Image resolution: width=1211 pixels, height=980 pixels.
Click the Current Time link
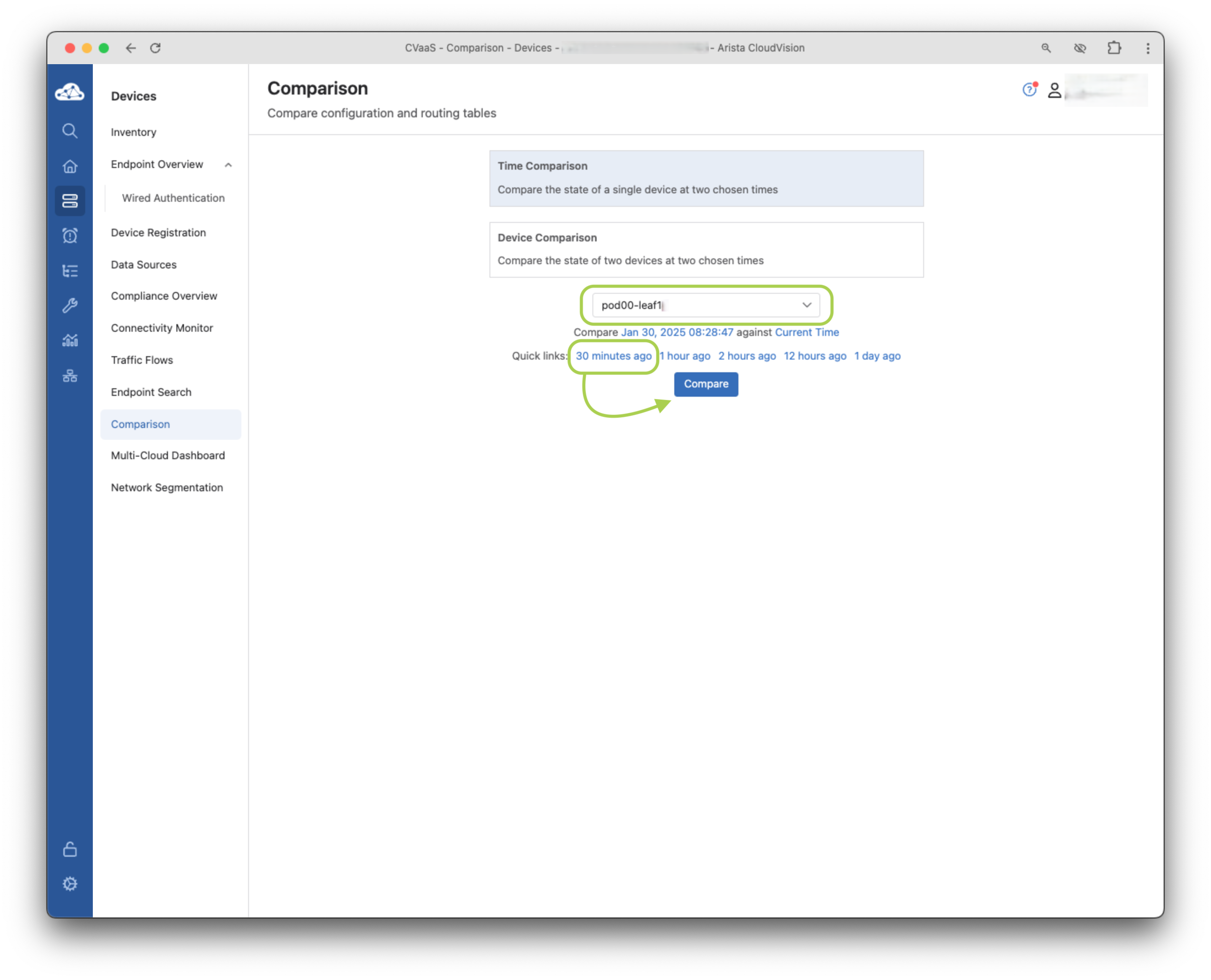[x=806, y=332]
